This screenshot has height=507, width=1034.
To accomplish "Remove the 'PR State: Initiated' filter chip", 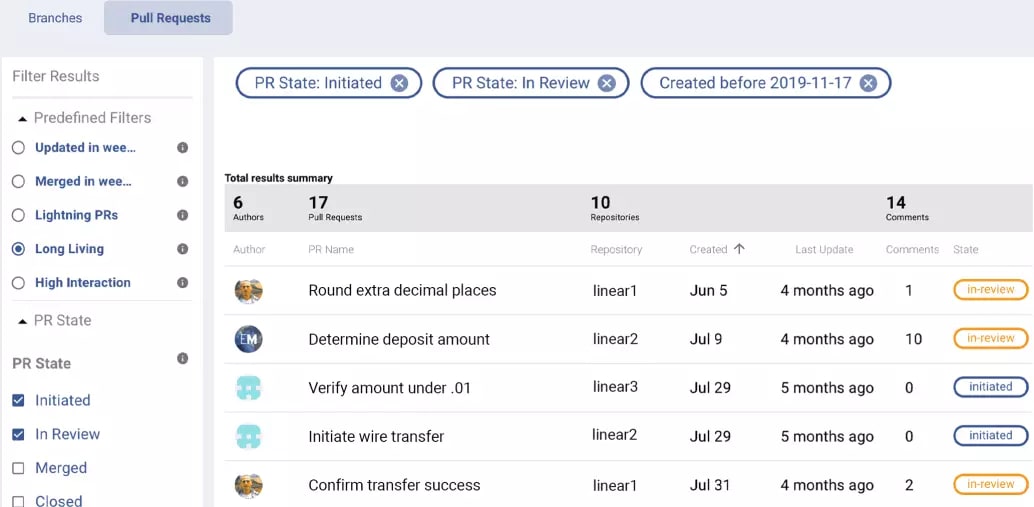I will click(x=399, y=83).
